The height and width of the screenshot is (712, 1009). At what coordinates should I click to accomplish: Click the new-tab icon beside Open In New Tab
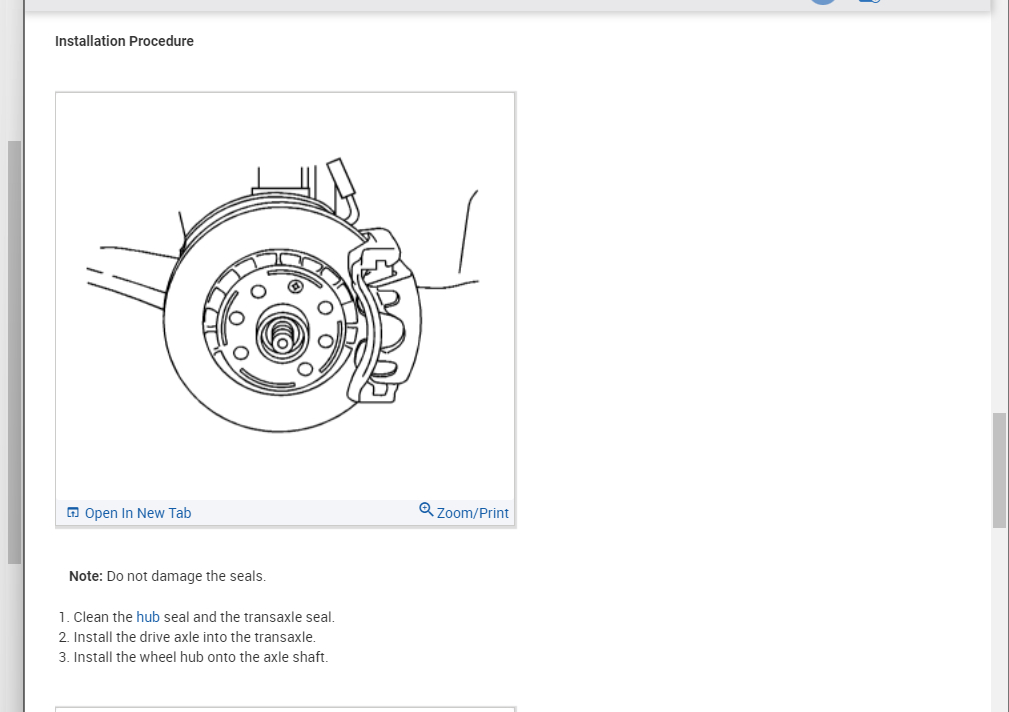[x=73, y=513]
